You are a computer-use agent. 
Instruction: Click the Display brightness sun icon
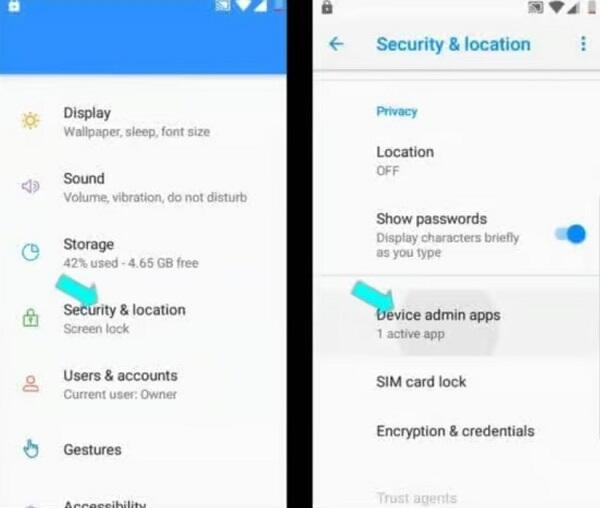pos(31,120)
